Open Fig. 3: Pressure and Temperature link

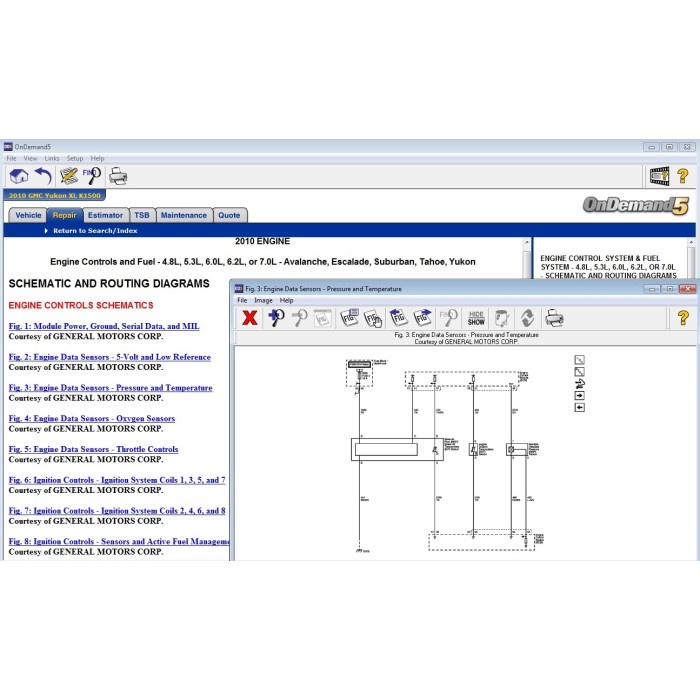click(x=110, y=388)
